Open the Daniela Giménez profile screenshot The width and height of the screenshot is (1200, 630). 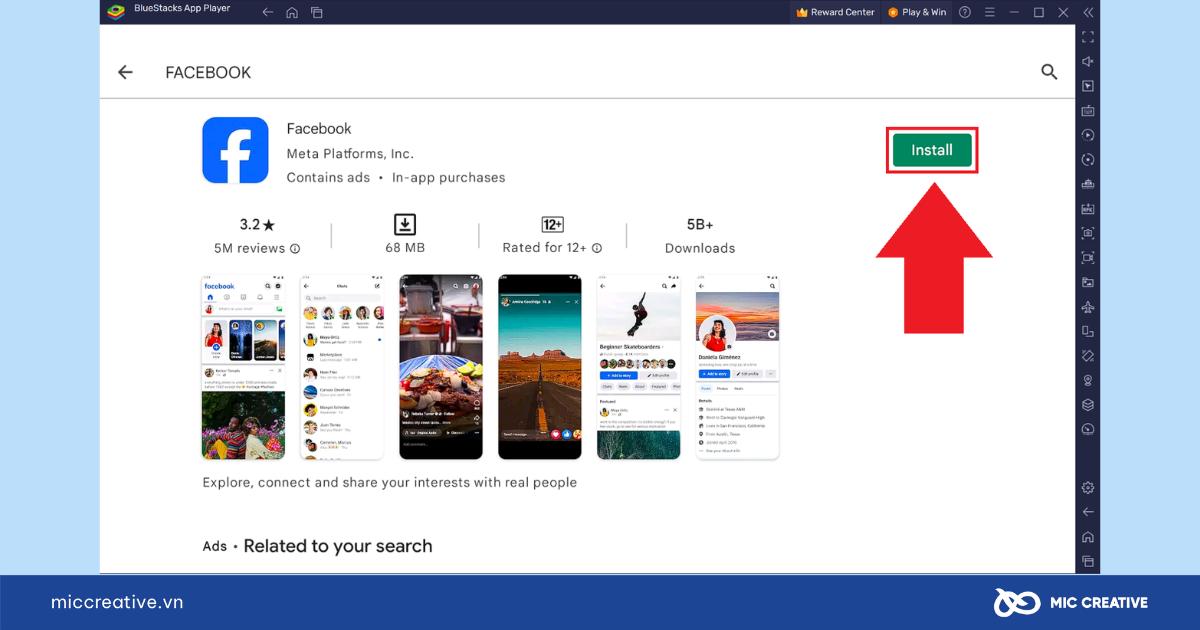click(737, 367)
